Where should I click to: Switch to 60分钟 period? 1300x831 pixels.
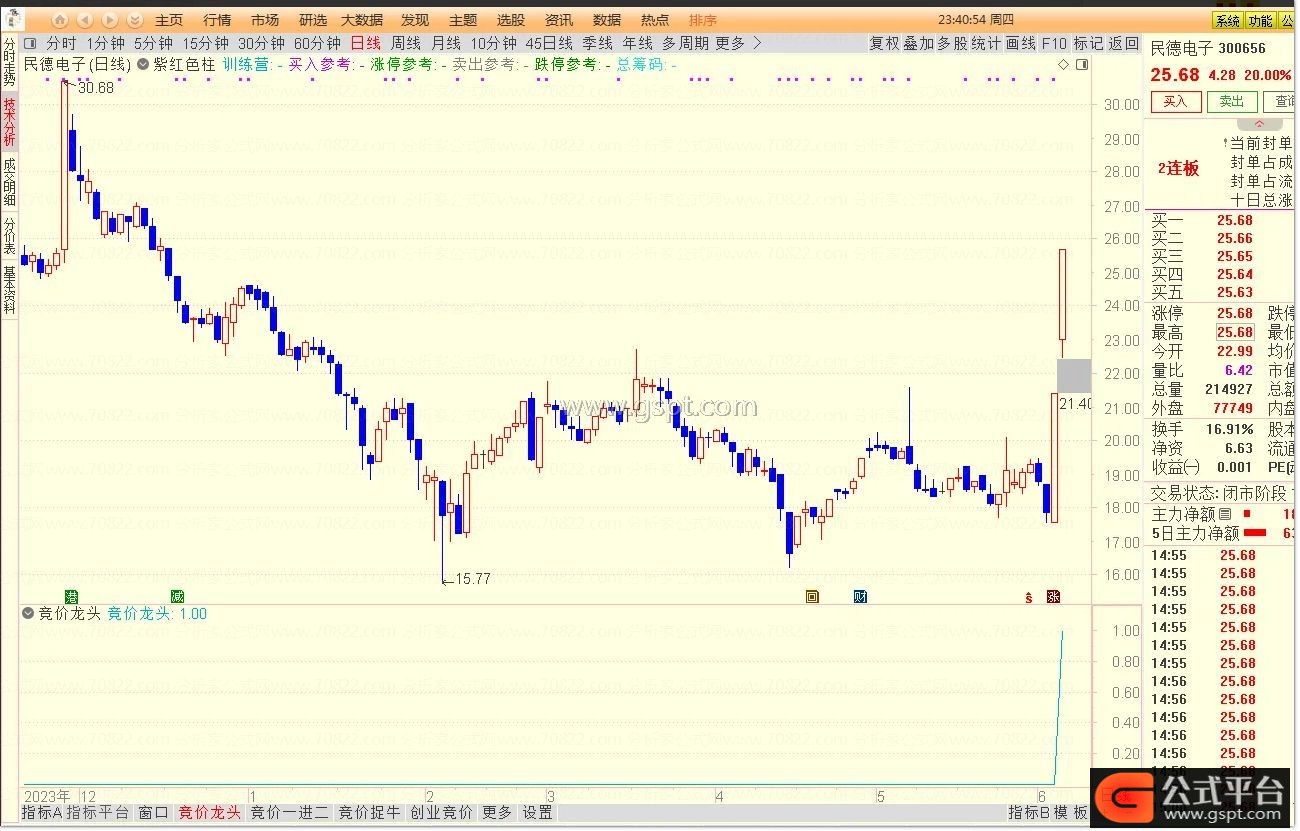click(x=317, y=43)
